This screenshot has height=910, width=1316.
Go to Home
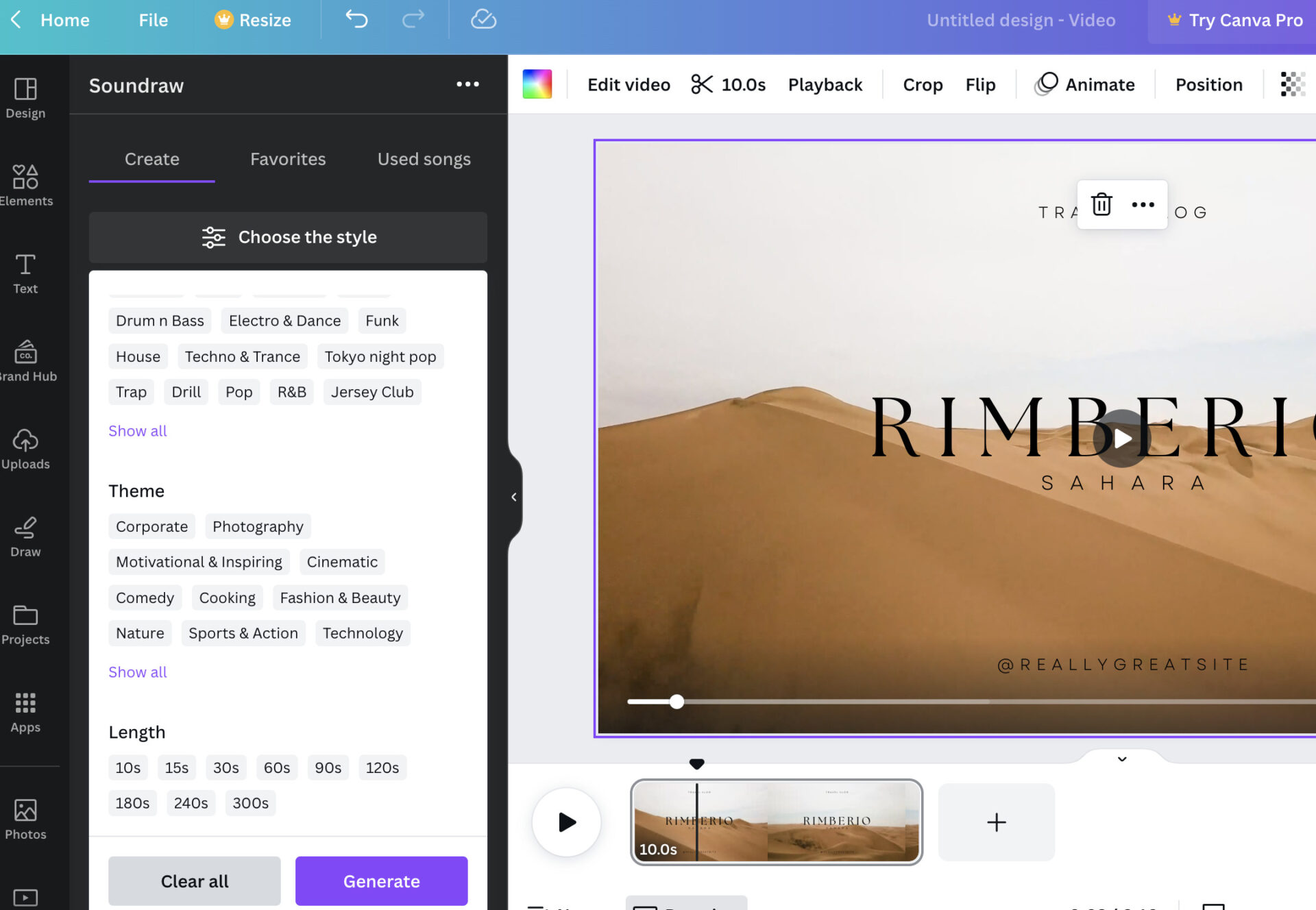tap(65, 20)
